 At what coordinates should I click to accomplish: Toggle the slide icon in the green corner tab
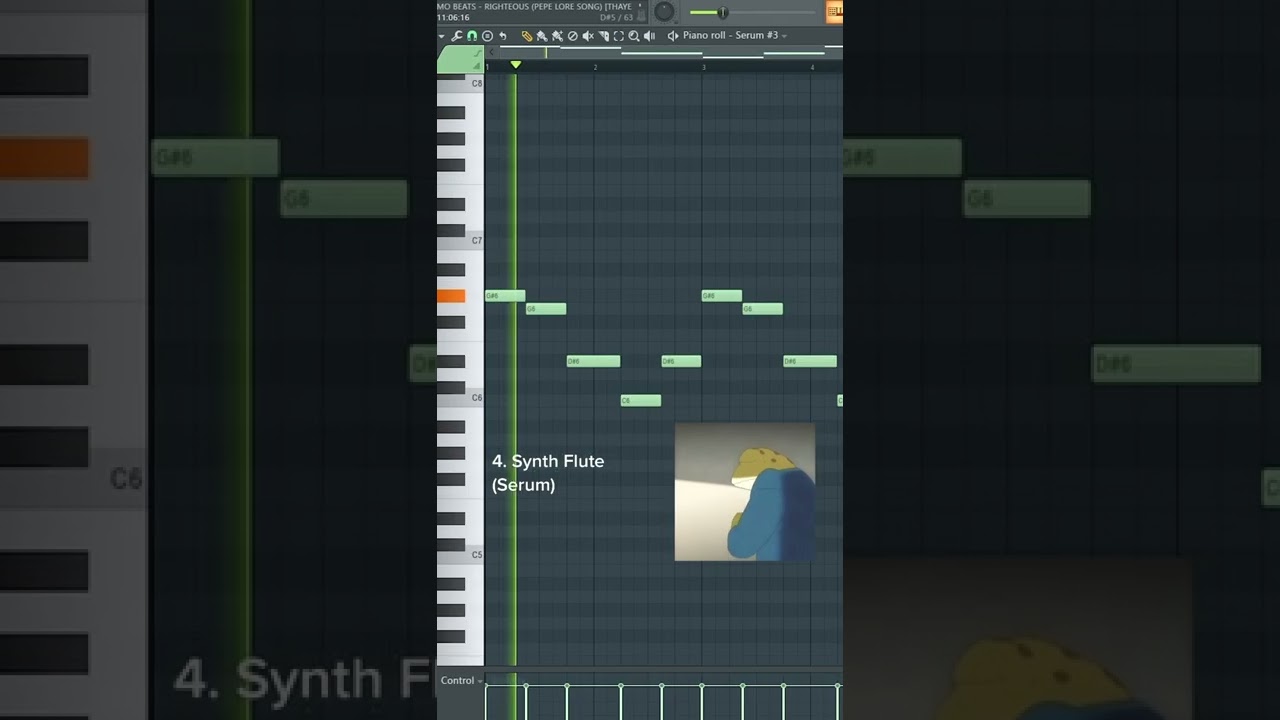point(477,53)
